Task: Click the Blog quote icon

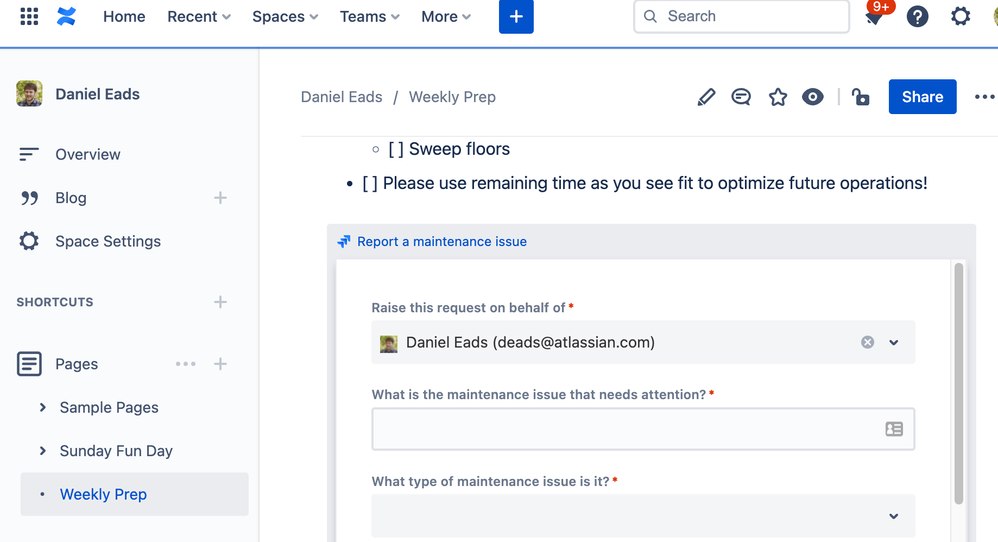Action: tap(29, 198)
